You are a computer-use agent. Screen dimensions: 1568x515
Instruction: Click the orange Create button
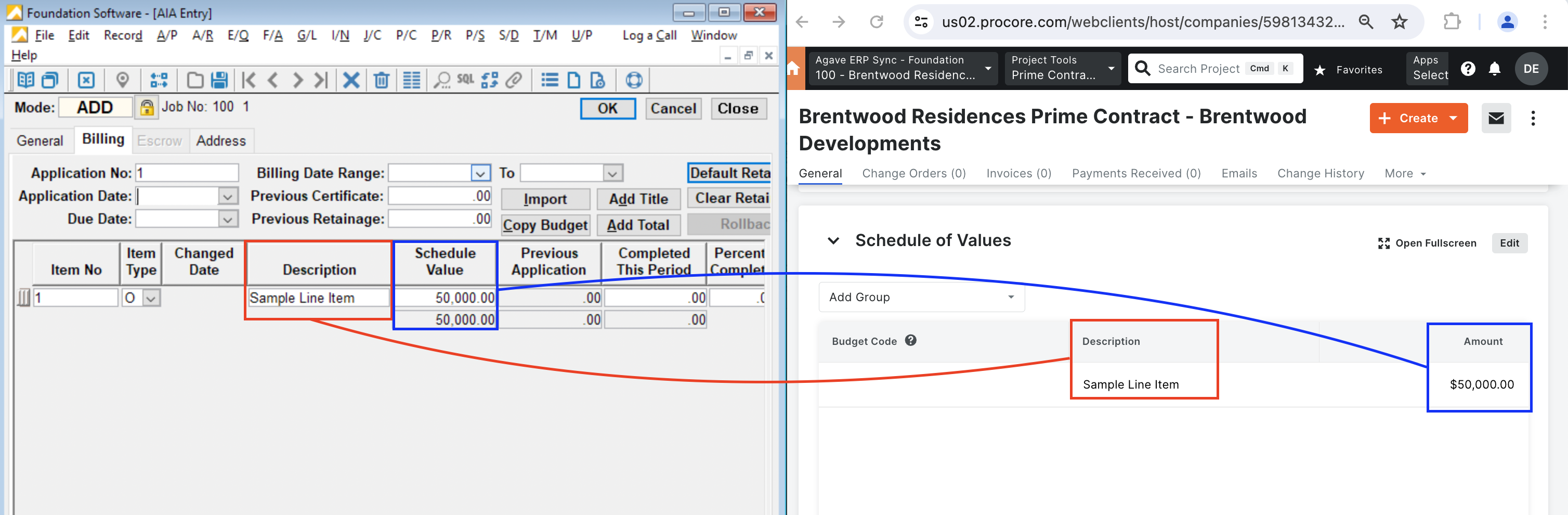1418,118
